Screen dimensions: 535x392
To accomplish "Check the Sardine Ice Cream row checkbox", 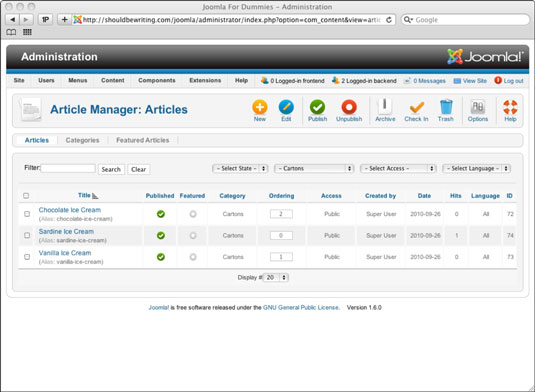I will click(27, 235).
